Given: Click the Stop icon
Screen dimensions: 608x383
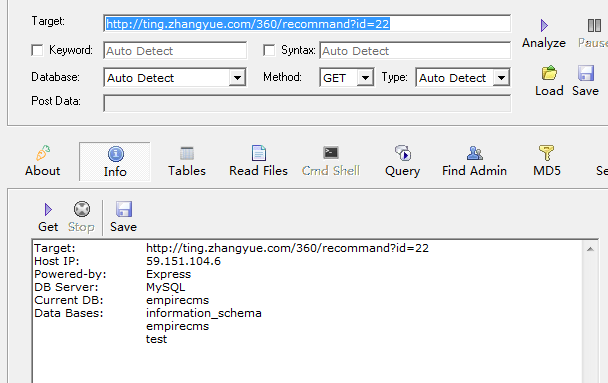Looking at the screenshot, I should tap(82, 209).
